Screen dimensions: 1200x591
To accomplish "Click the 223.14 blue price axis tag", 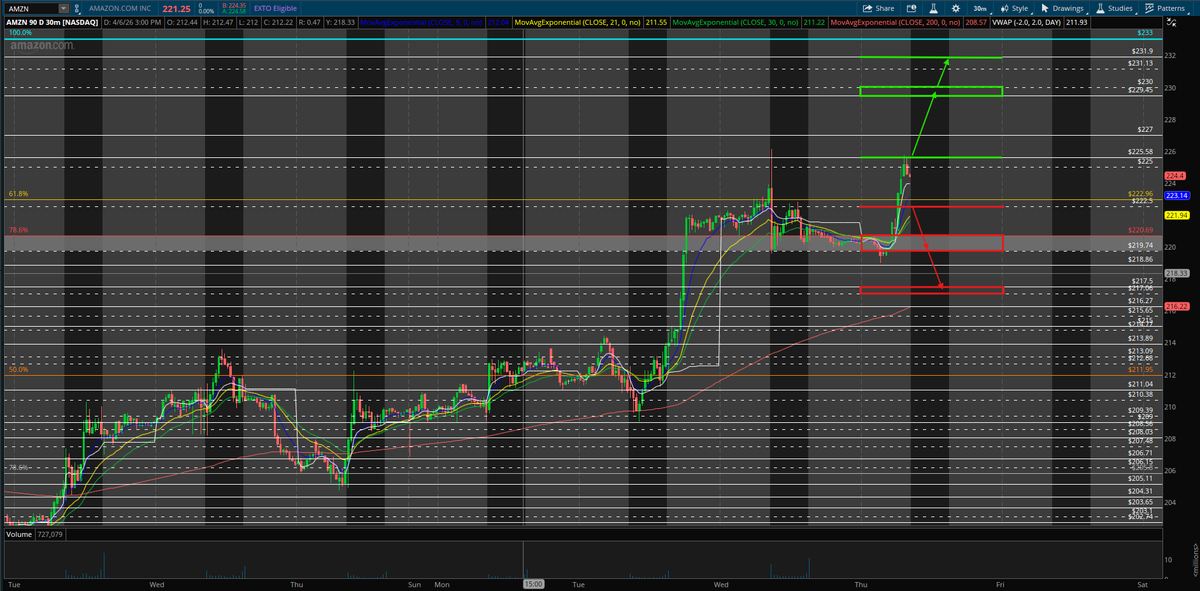I will point(1177,195).
